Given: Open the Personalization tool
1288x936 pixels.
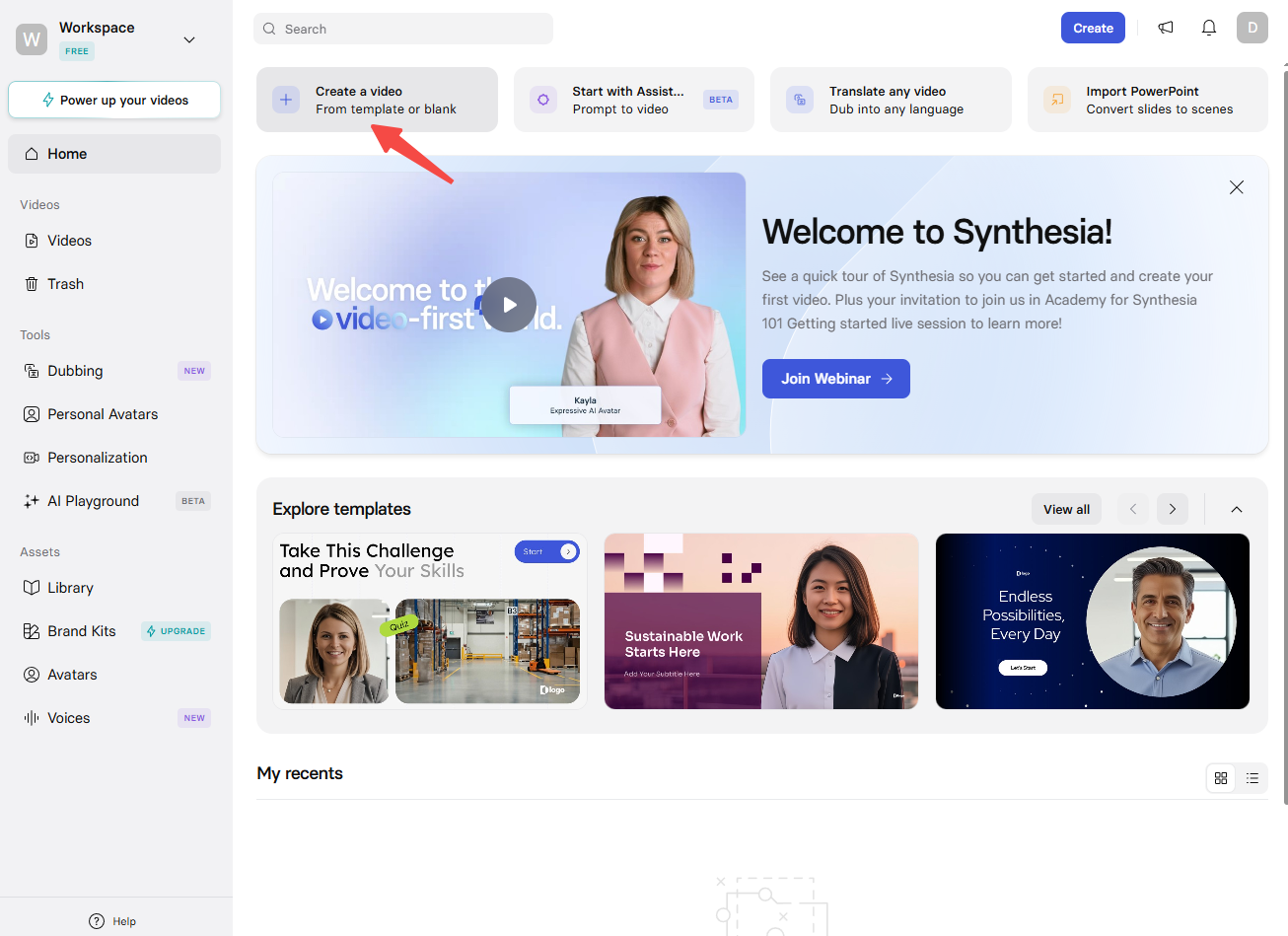Looking at the screenshot, I should coord(114,458).
